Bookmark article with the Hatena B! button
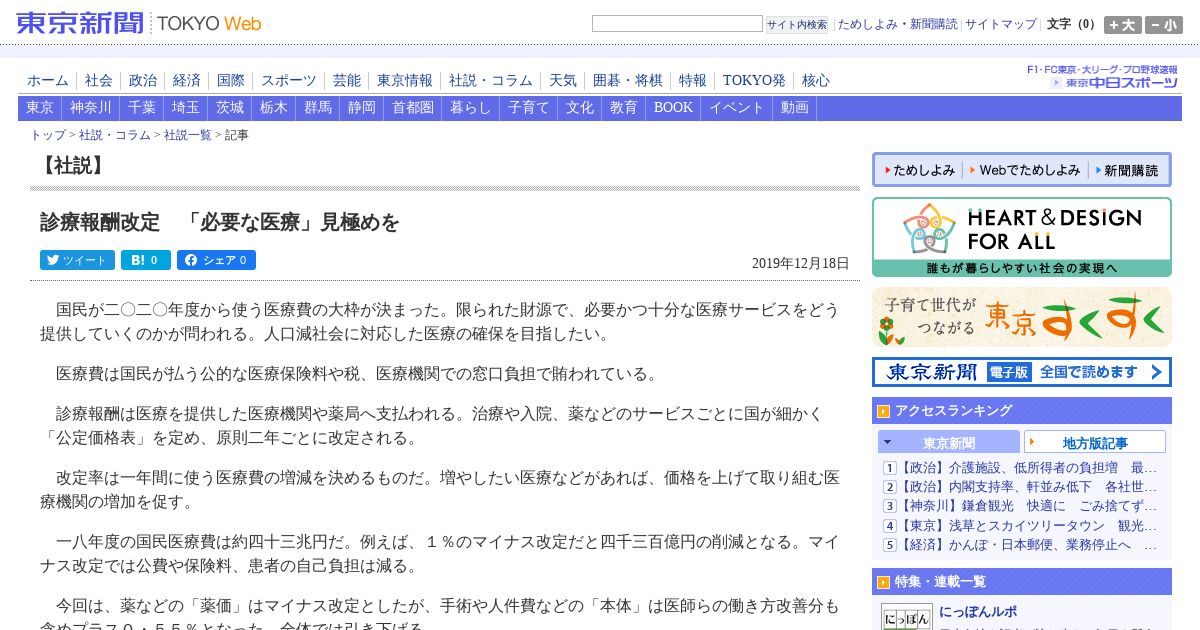 146,260
